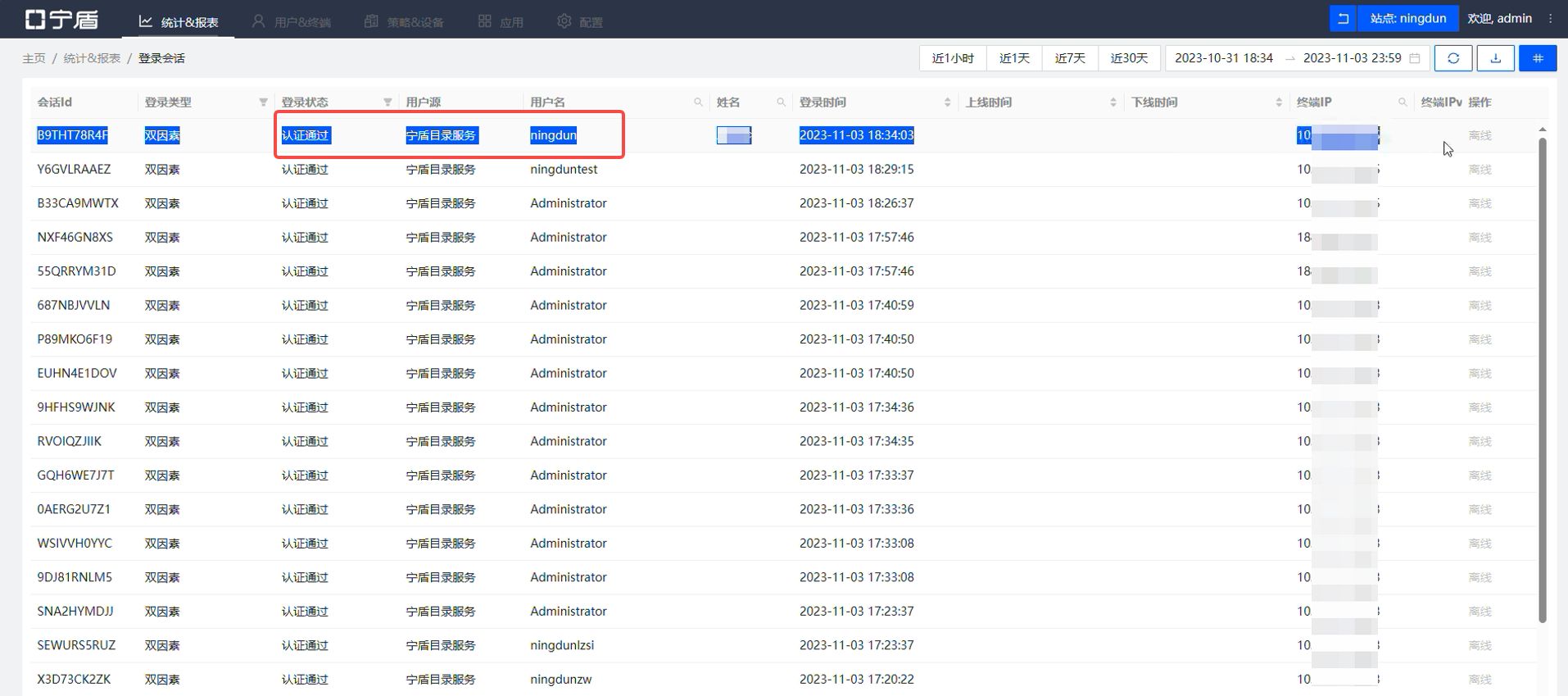
Task: Filter by 登录状态 column funnel icon
Action: click(387, 102)
